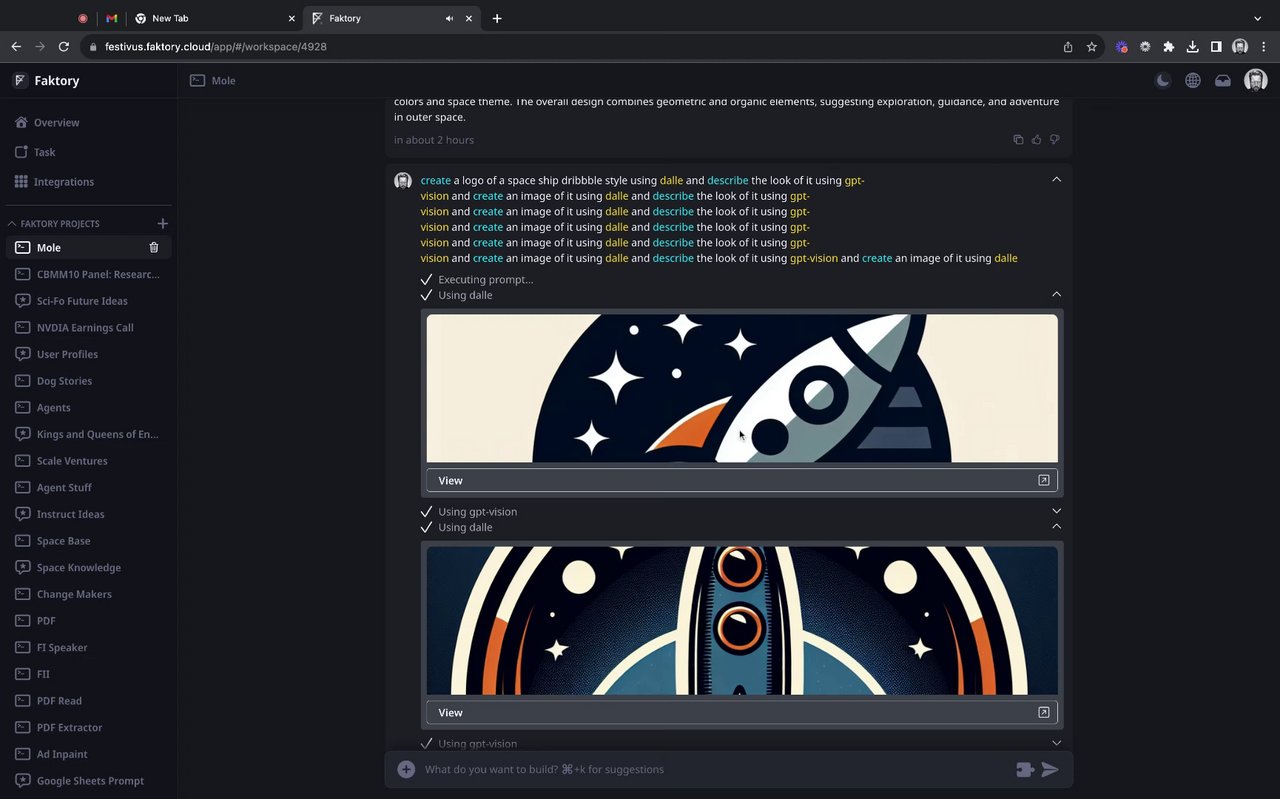Open the Chrome Extensions puzzle menu

click(1168, 47)
